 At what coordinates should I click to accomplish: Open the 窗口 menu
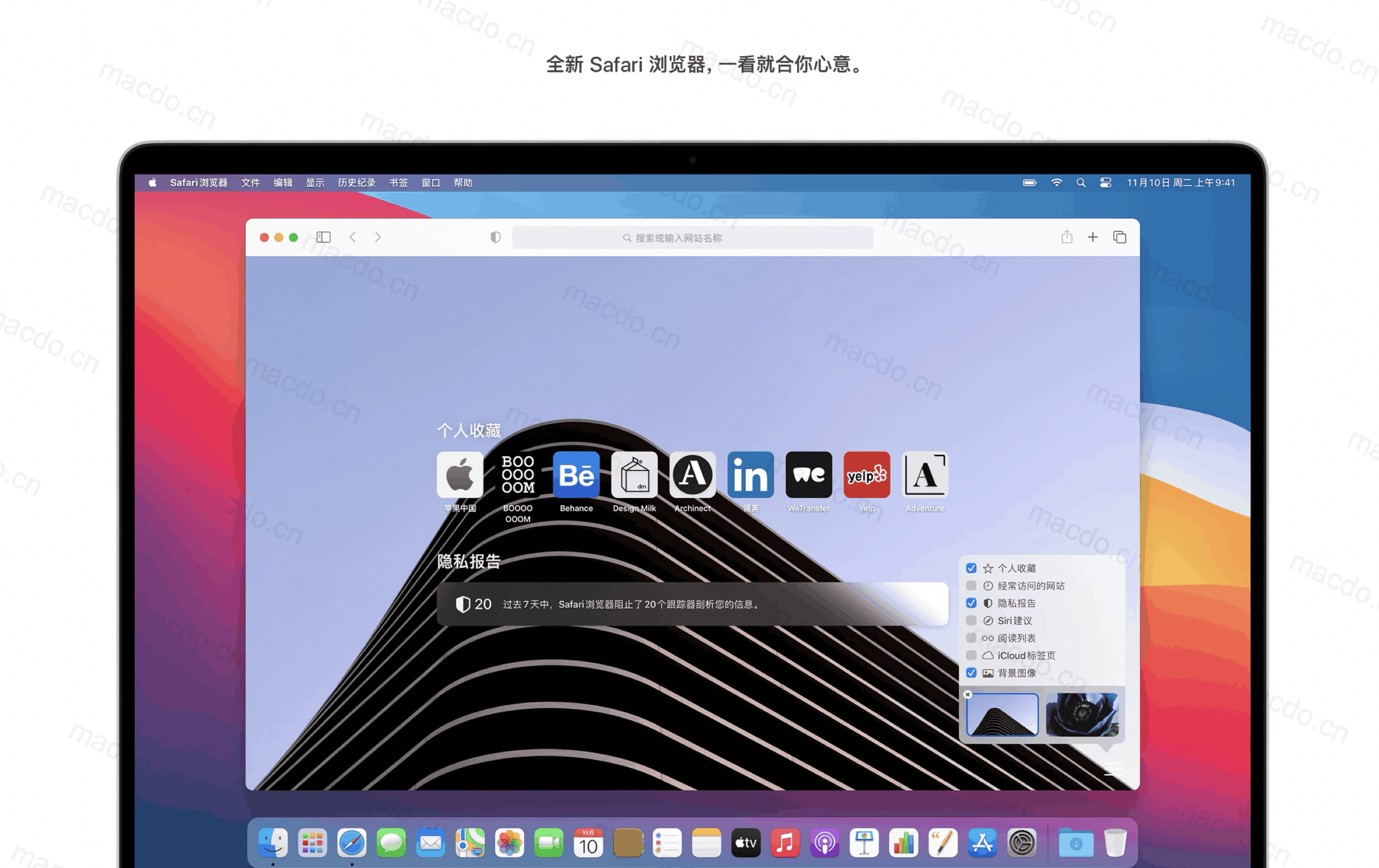pos(430,182)
